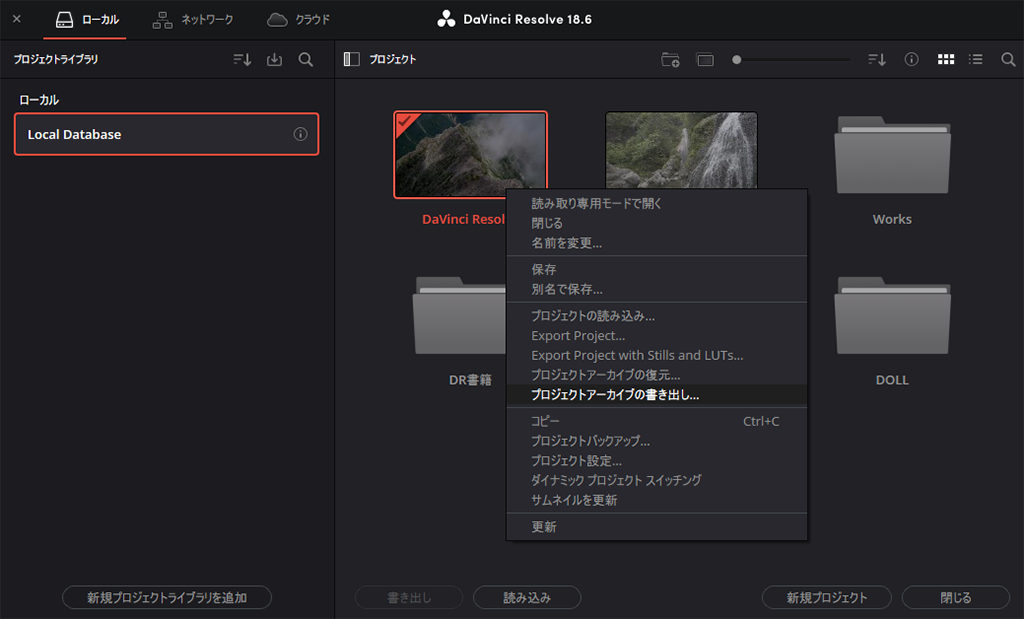Choose 別名で保存... menu entry

pyautogui.click(x=657, y=289)
